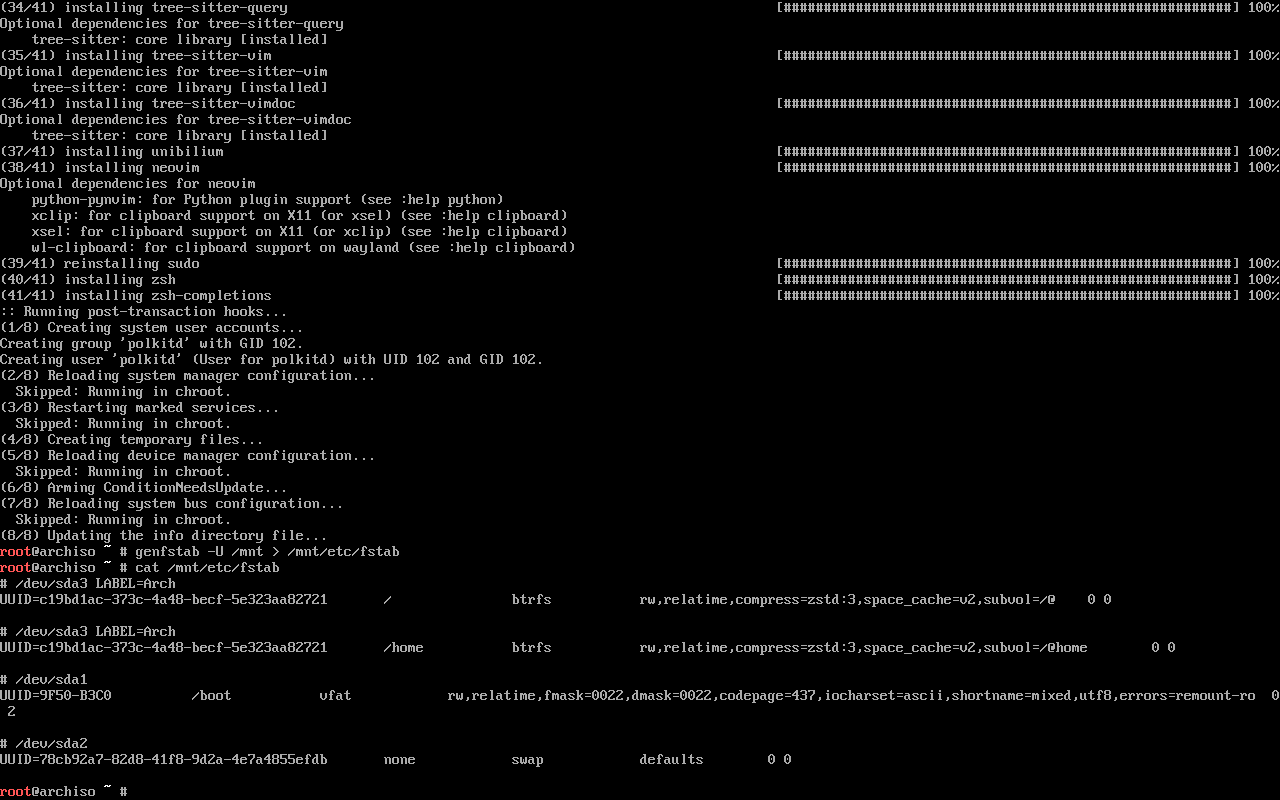Click the python-pynvim optional dependency line

tap(267, 199)
